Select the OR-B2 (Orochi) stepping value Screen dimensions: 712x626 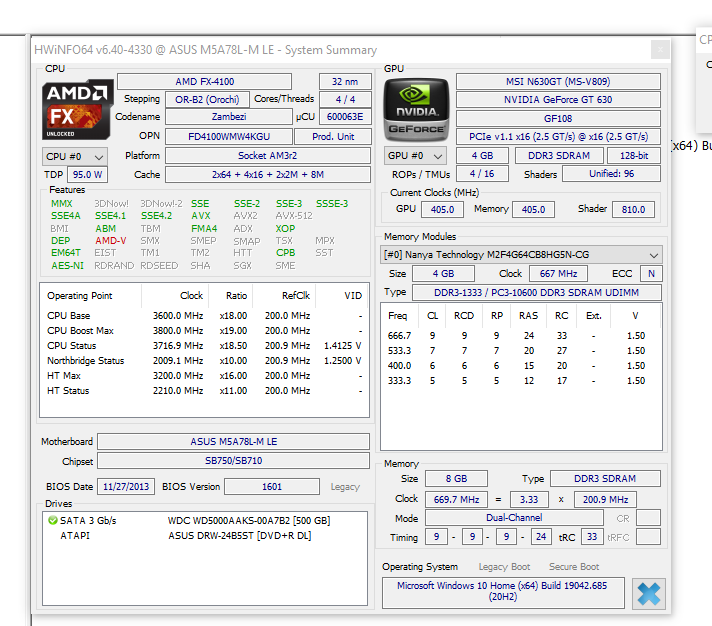pyautogui.click(x=207, y=99)
